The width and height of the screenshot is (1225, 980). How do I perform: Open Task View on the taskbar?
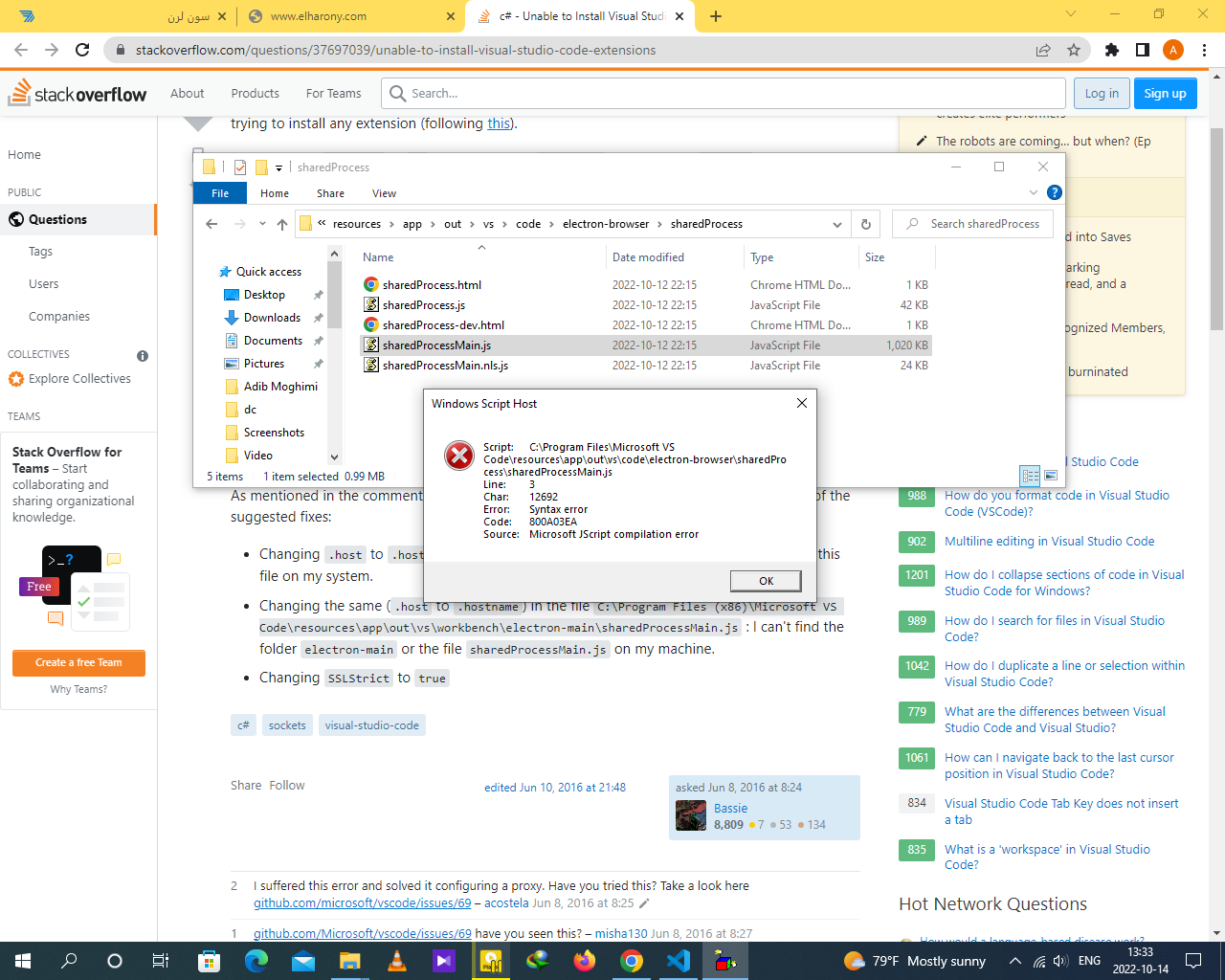click(161, 961)
